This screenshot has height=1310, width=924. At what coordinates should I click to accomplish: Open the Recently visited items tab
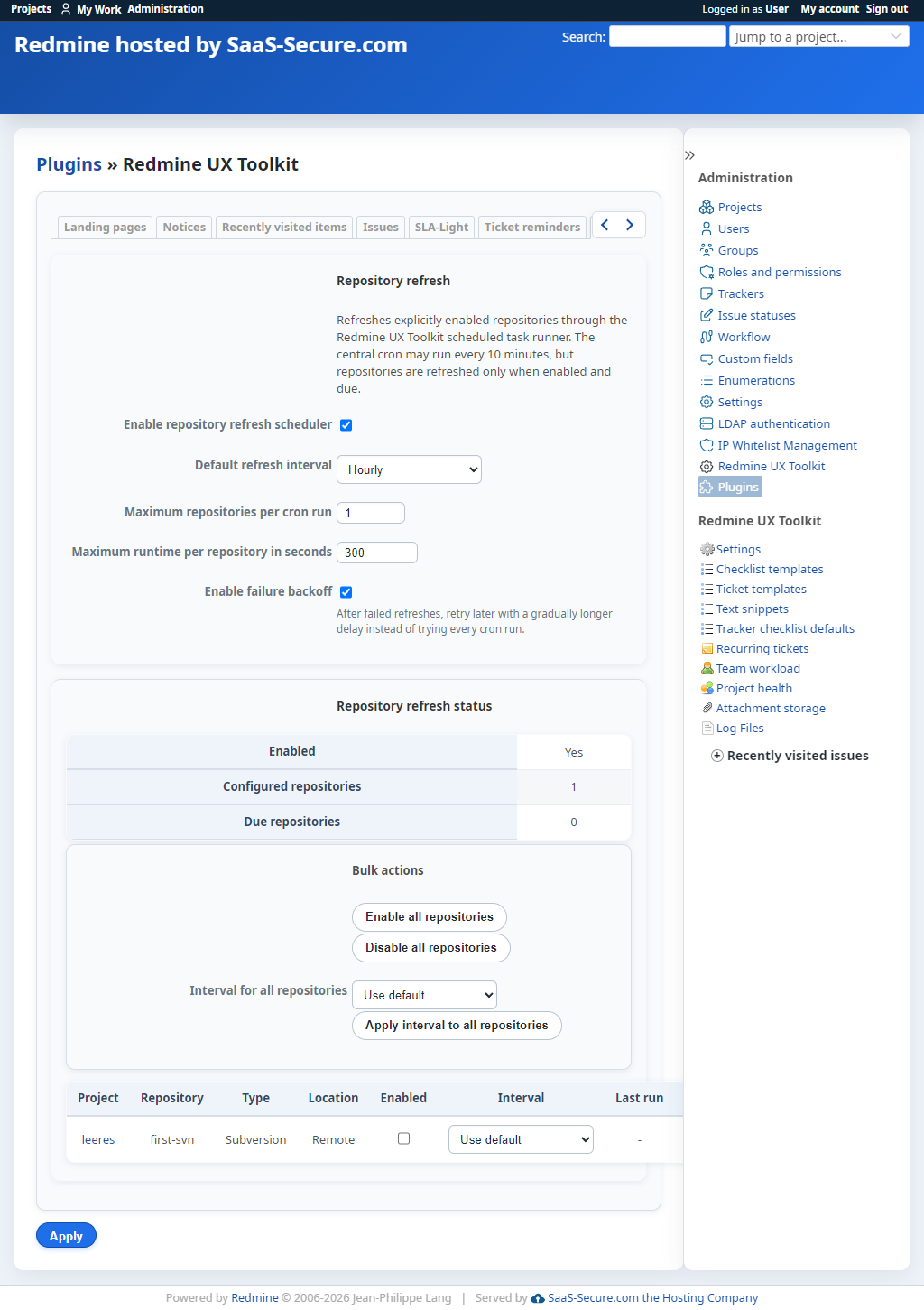284,227
